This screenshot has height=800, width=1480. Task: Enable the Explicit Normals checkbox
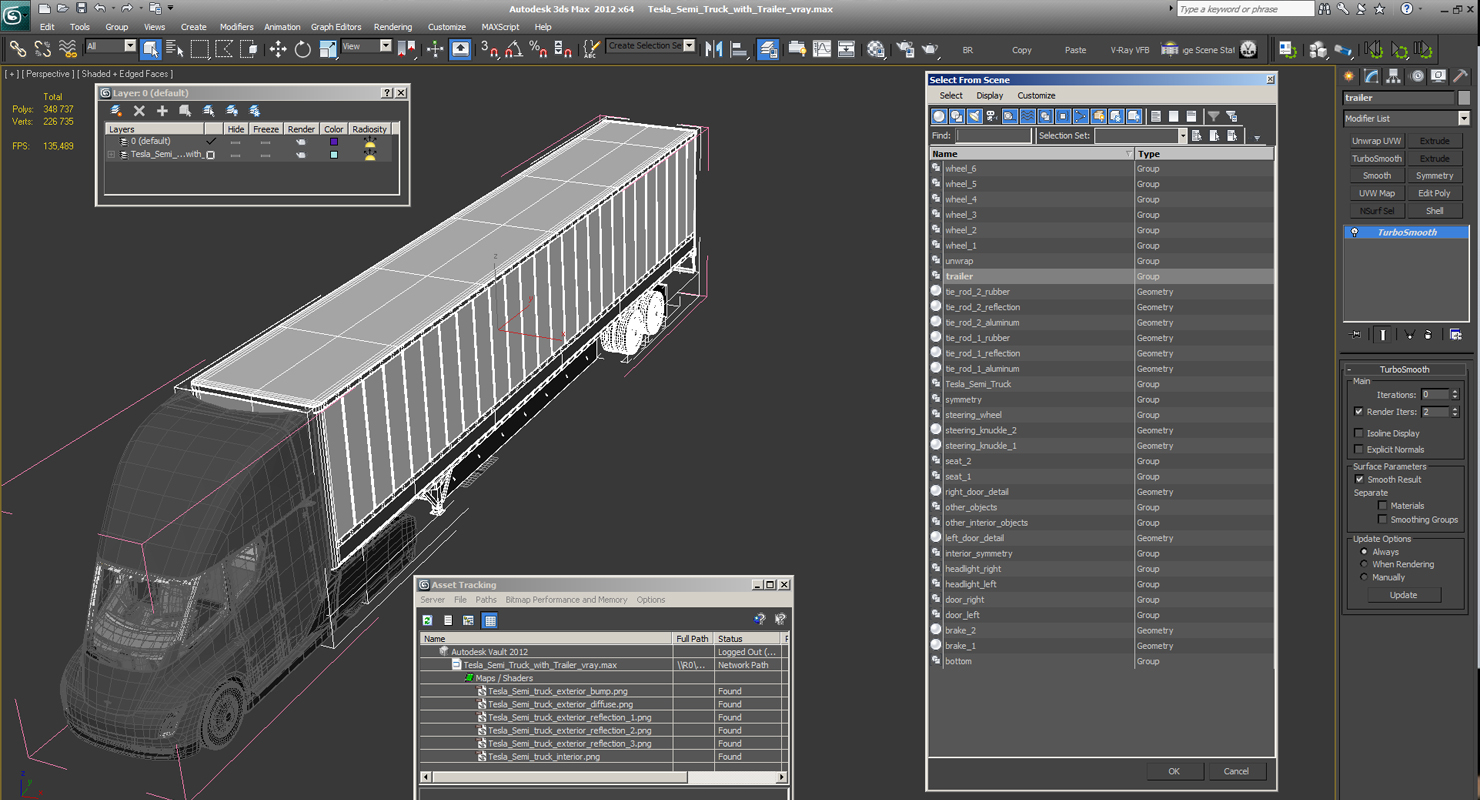pyautogui.click(x=1359, y=449)
